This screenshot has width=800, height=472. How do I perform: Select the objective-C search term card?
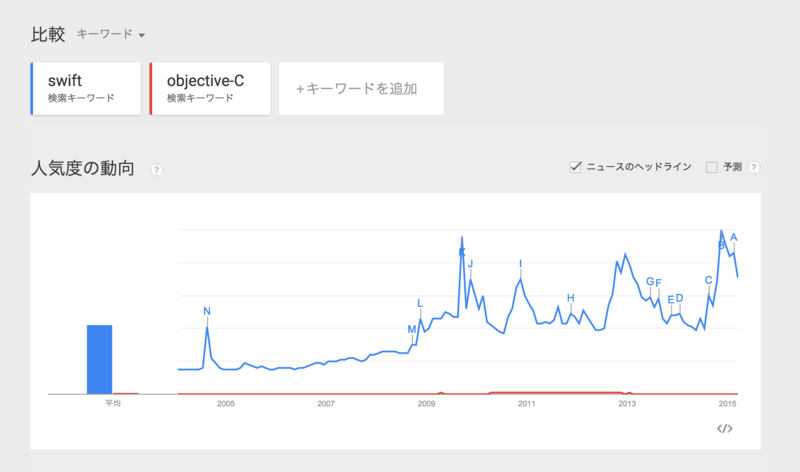(x=210, y=89)
